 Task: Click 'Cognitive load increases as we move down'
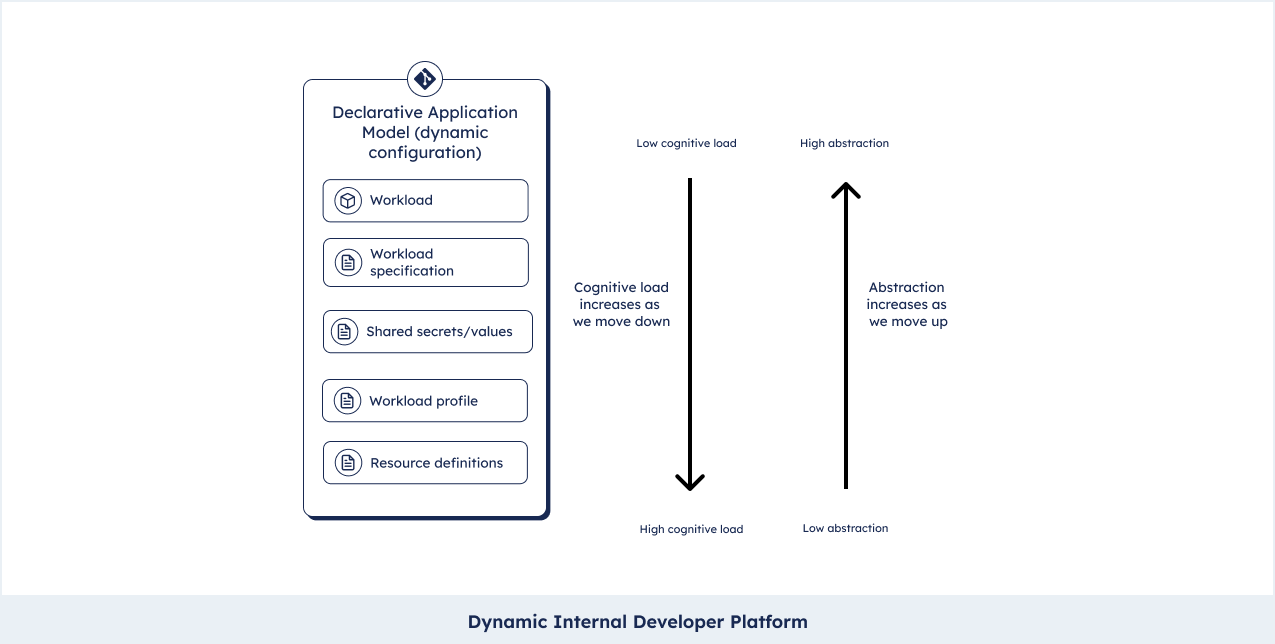[621, 304]
